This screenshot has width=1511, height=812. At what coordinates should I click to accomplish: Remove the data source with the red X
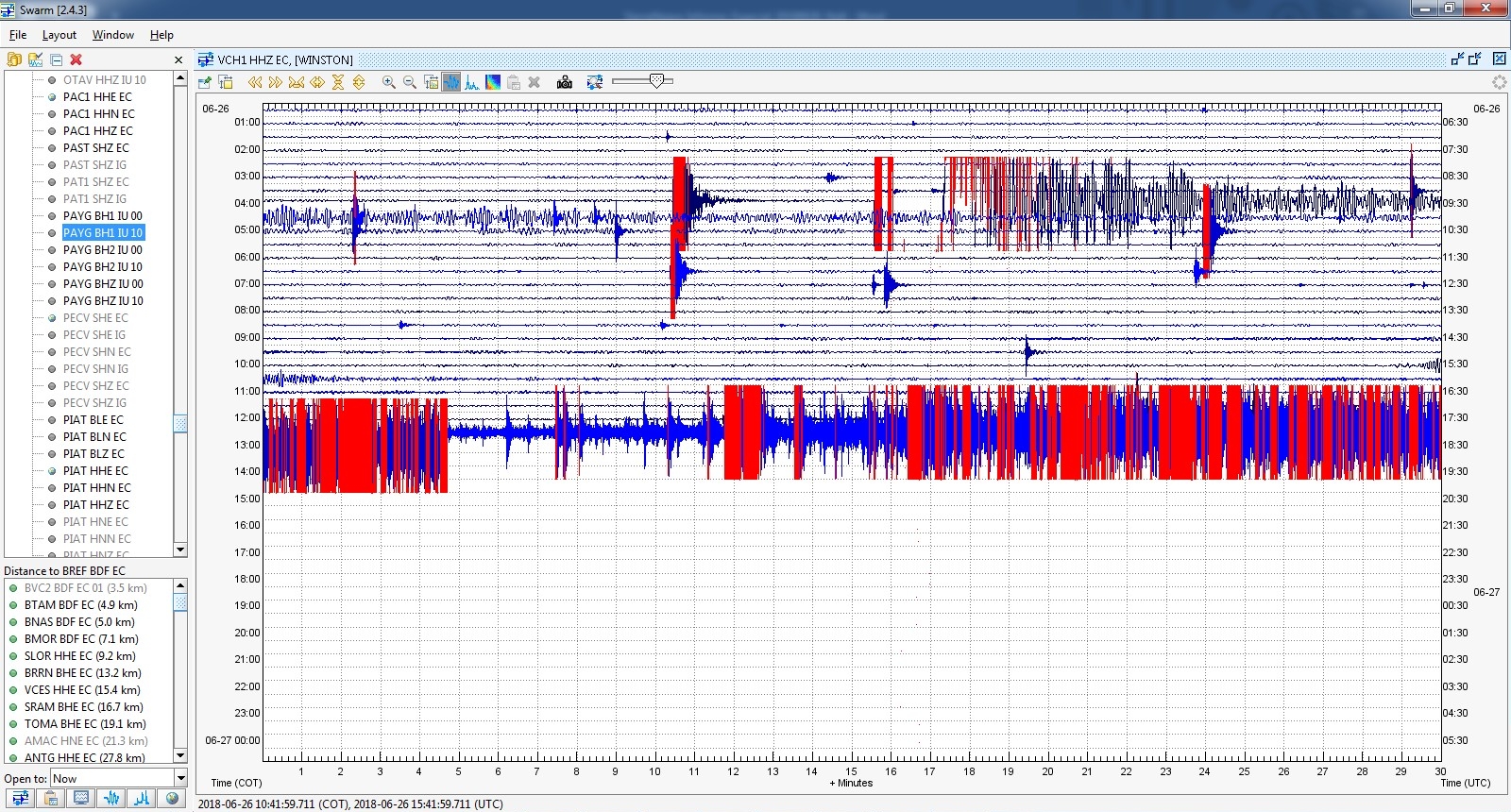click(76, 59)
